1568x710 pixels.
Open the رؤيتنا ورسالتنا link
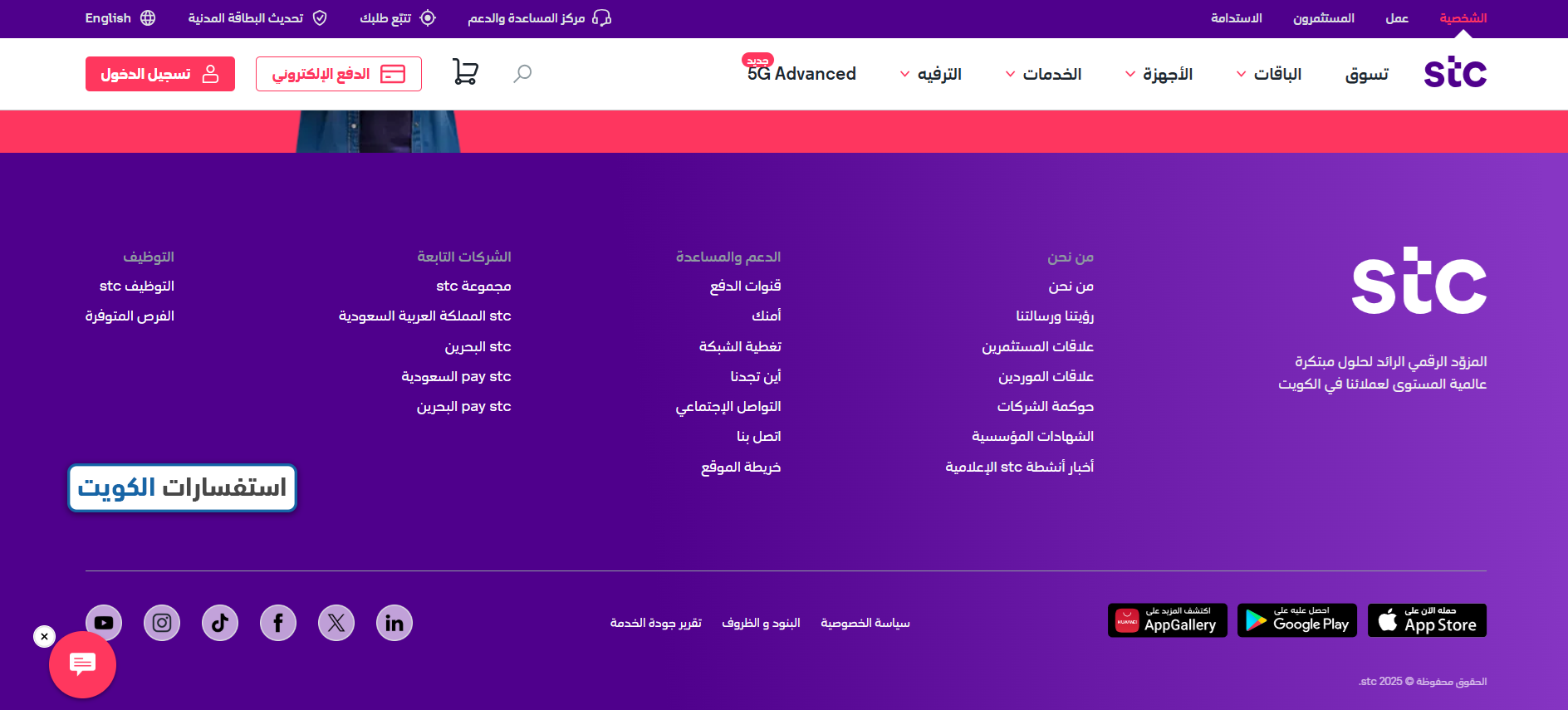pos(1055,316)
